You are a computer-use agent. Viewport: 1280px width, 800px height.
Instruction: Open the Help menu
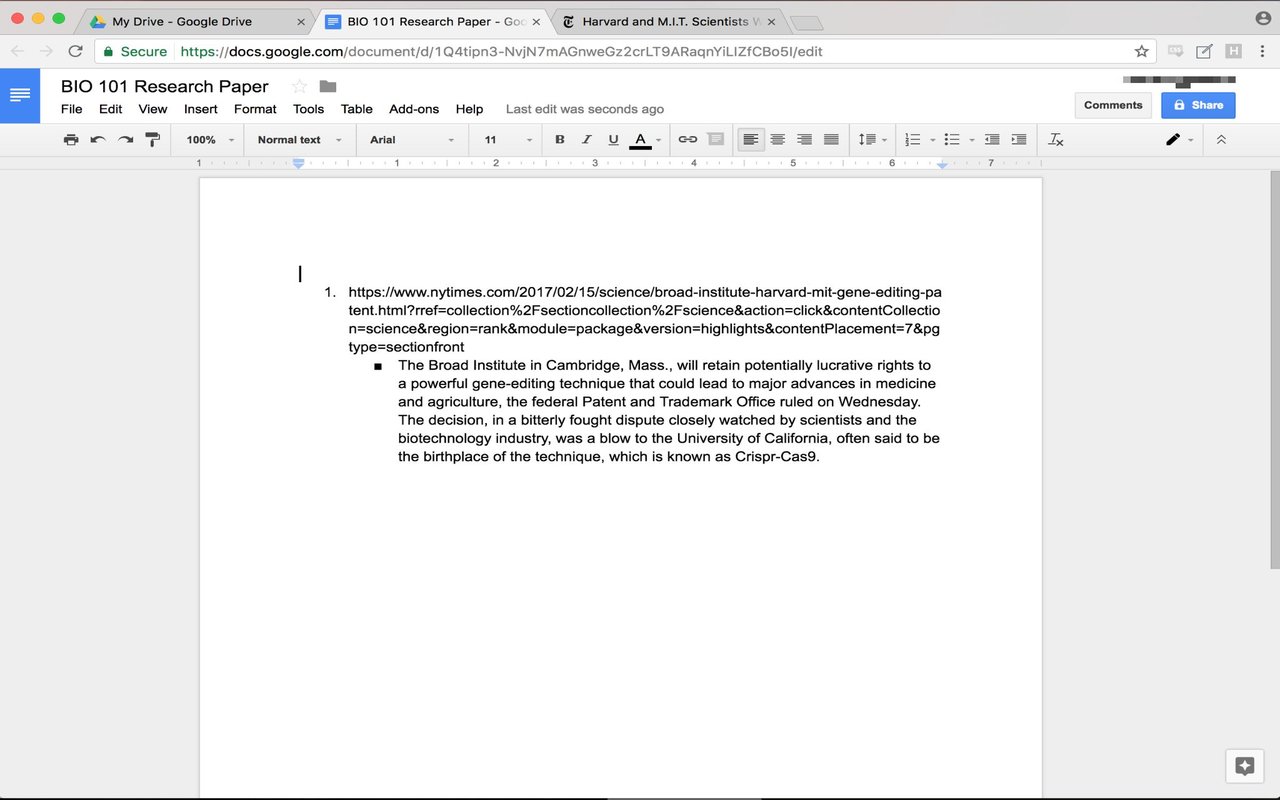tap(469, 109)
